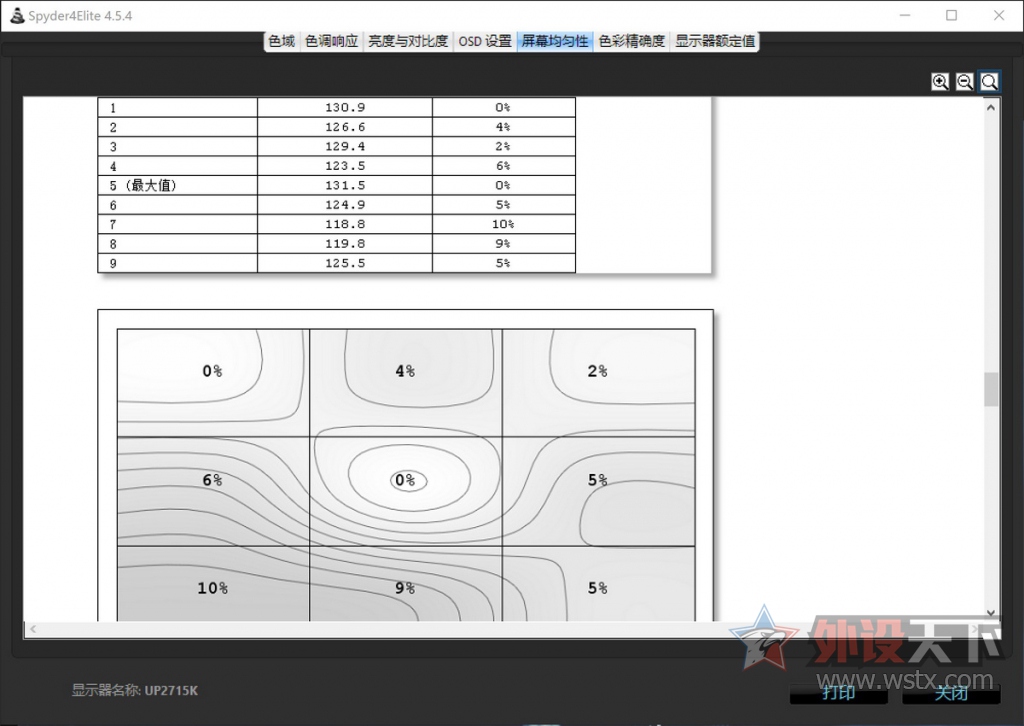Click the zoom out magnifier icon
Viewport: 1024px width, 726px height.
point(965,82)
